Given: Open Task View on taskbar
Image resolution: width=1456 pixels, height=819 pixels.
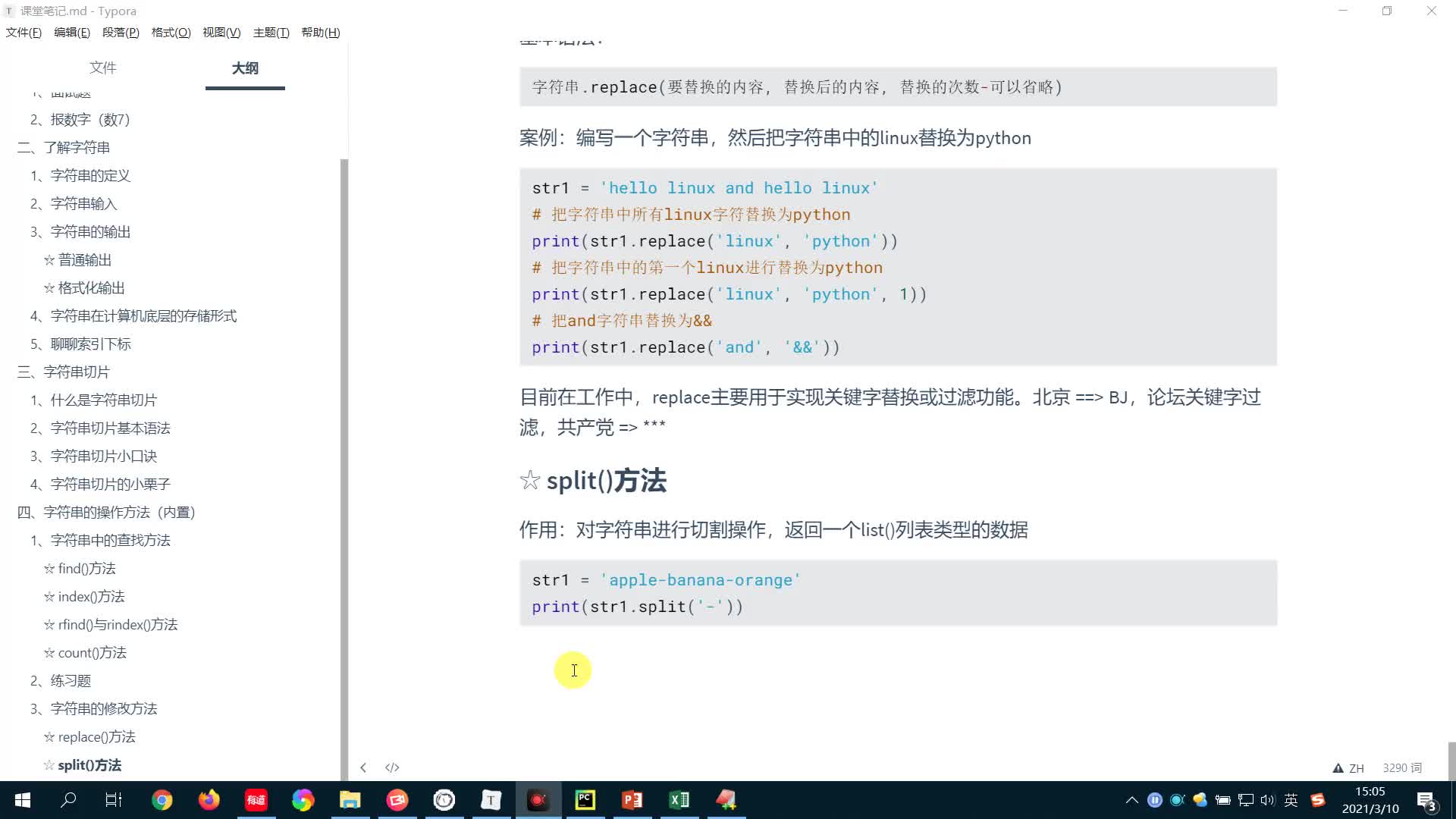Looking at the screenshot, I should [x=114, y=800].
